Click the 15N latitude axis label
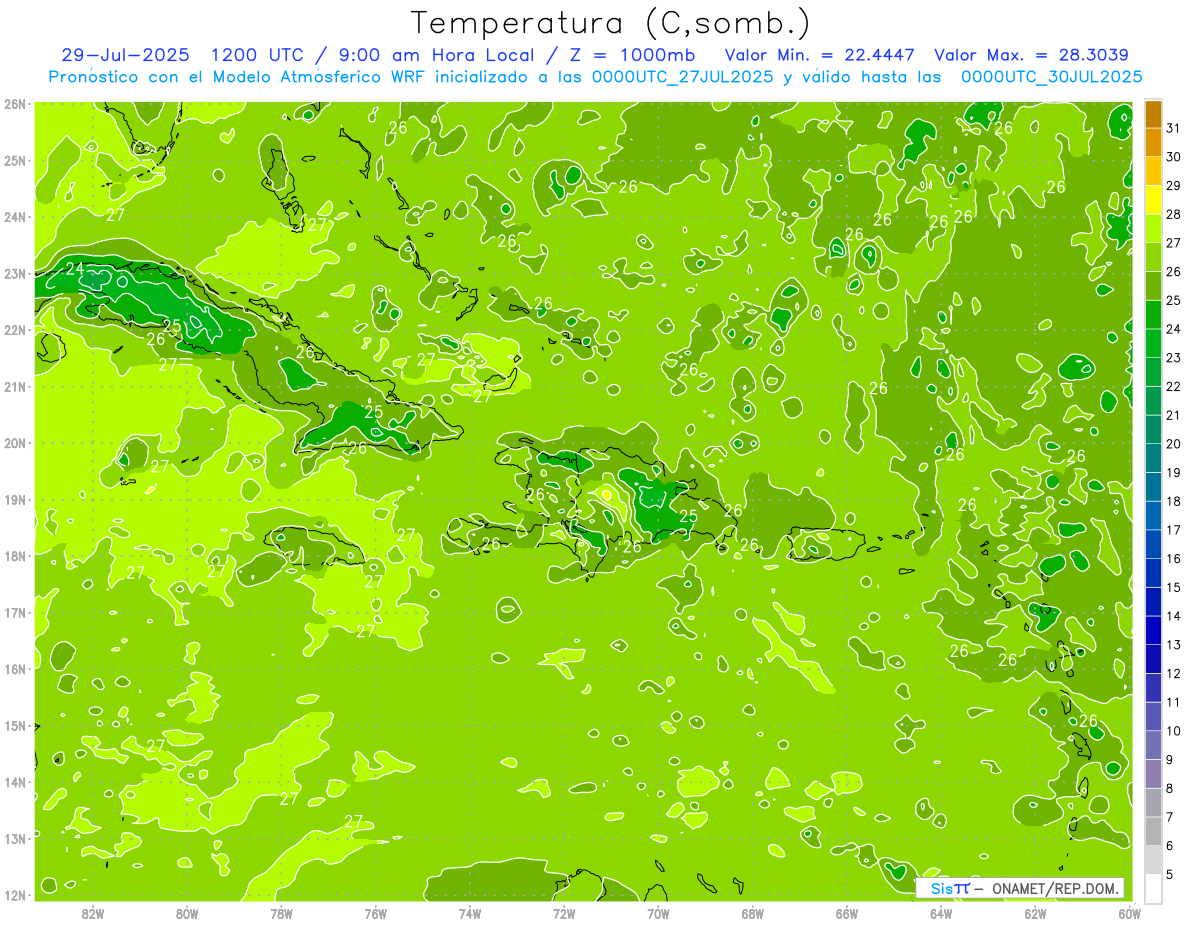Image resolution: width=1200 pixels, height=927 pixels. pyautogui.click(x=15, y=725)
